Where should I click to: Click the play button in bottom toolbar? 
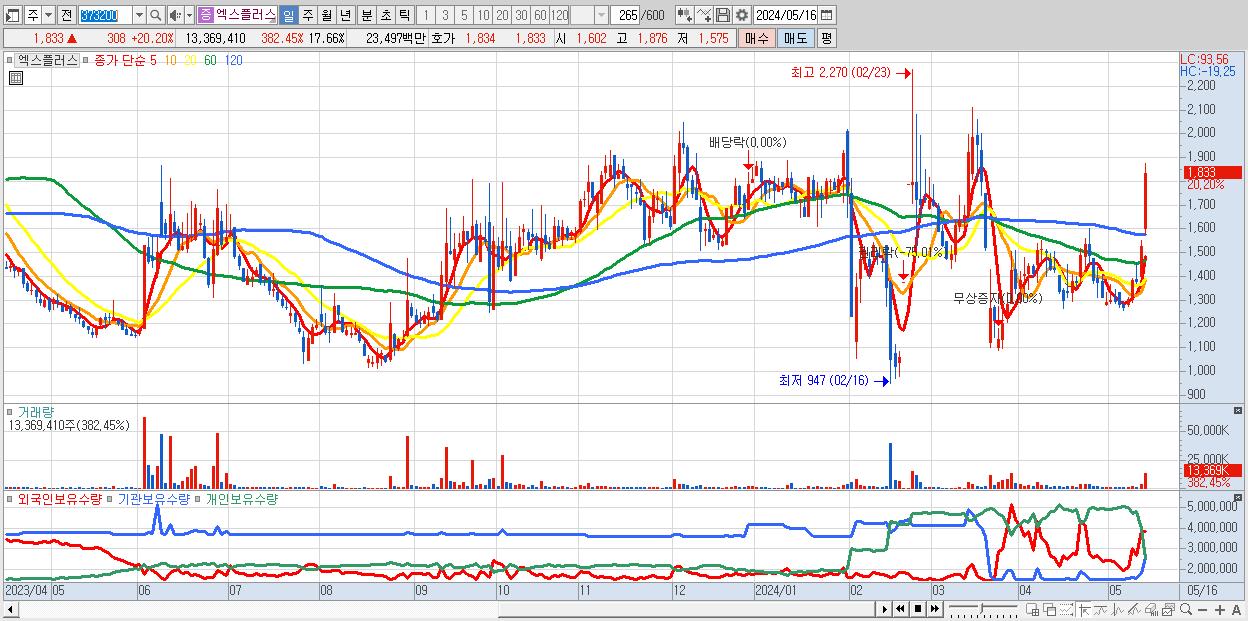[x=884, y=609]
